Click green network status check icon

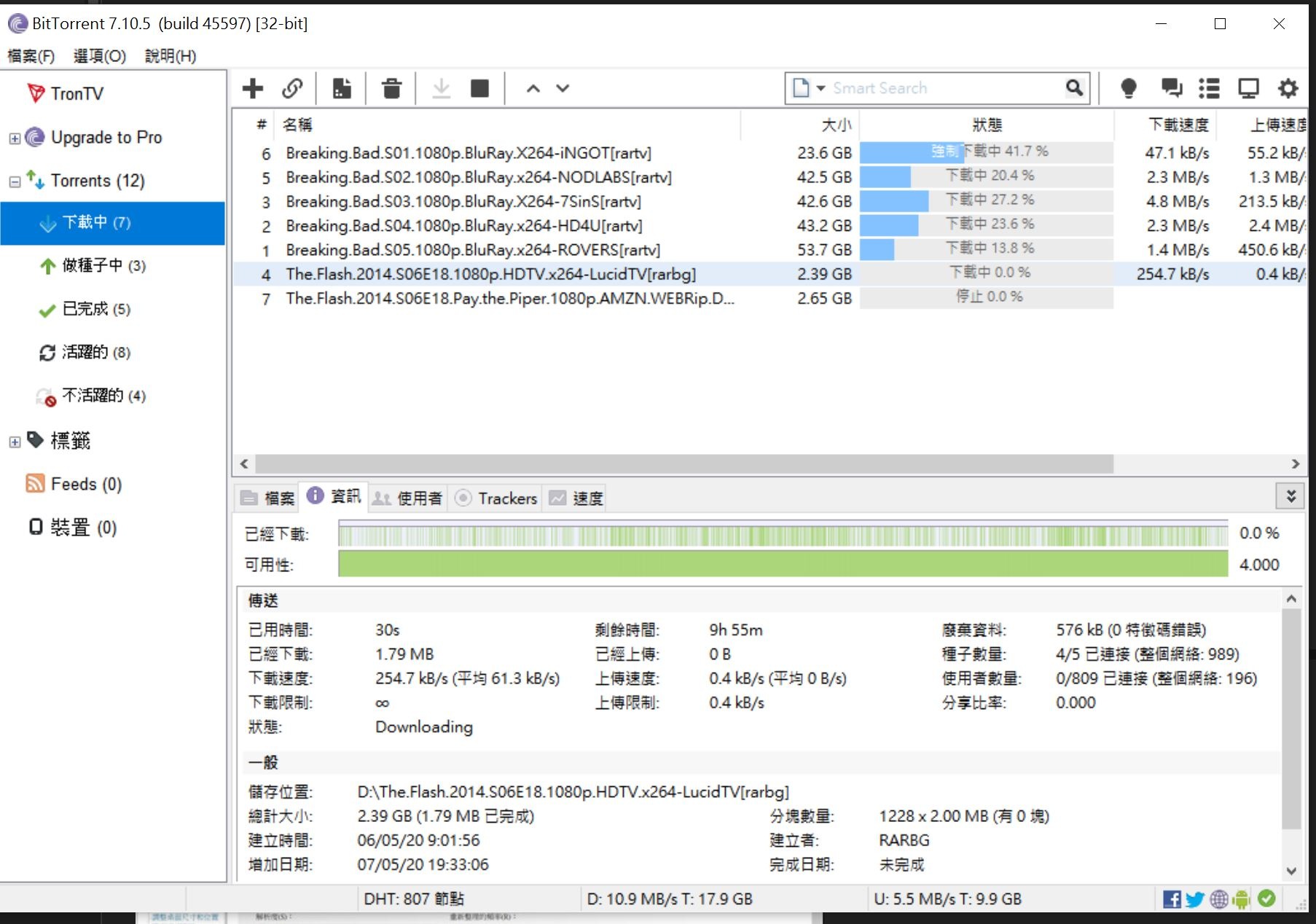coord(1266,898)
